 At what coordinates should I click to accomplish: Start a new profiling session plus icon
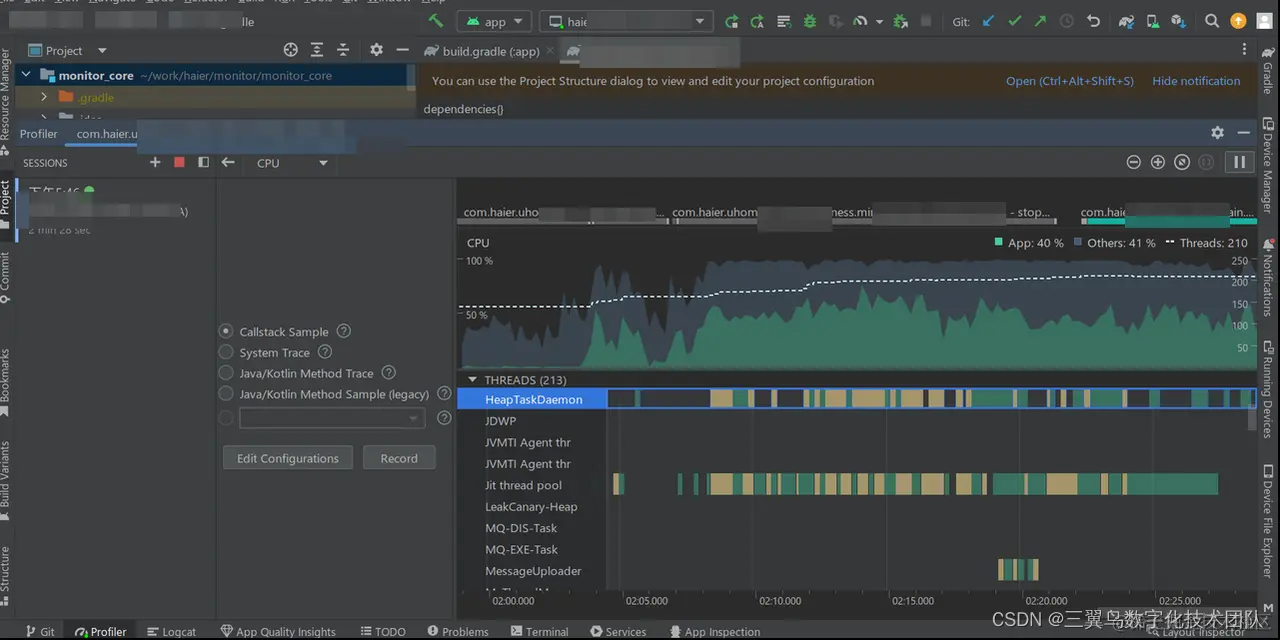click(x=155, y=162)
